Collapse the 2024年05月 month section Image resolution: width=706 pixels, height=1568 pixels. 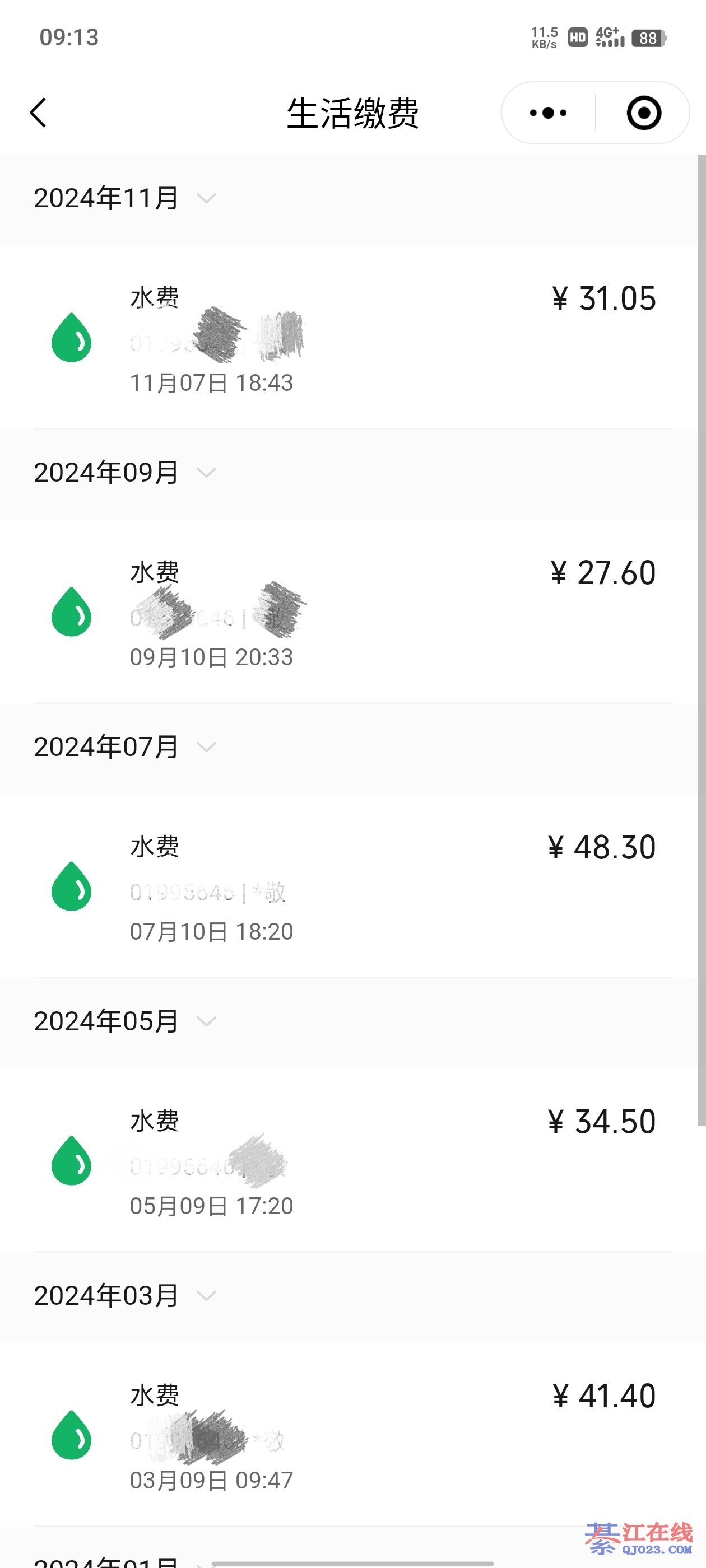coord(207,1021)
